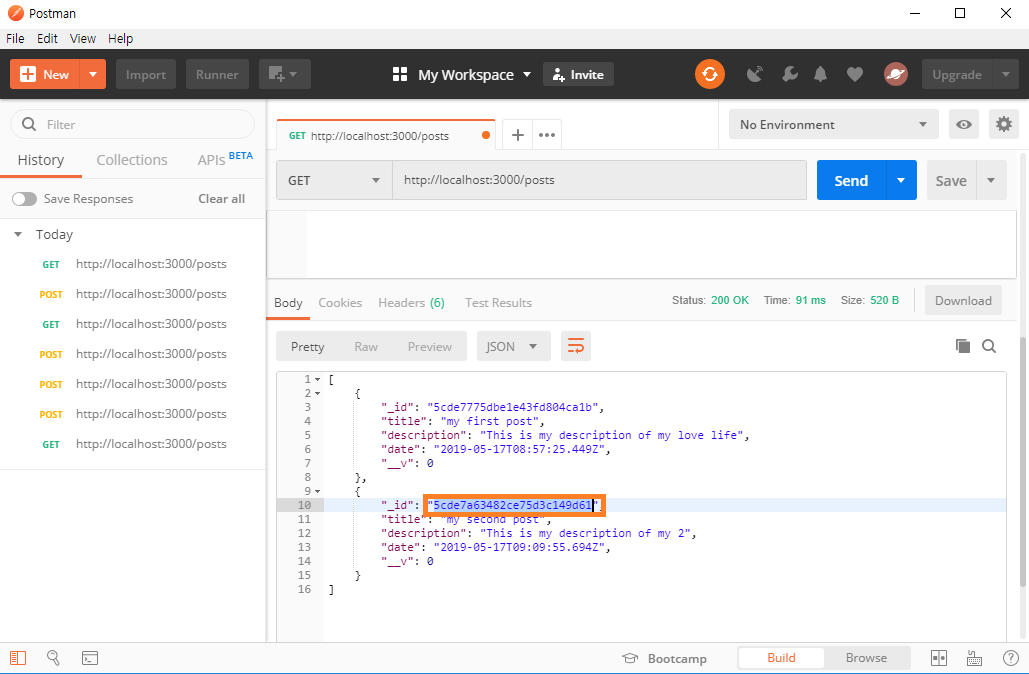Collapse JSON array at line 1

(318, 379)
